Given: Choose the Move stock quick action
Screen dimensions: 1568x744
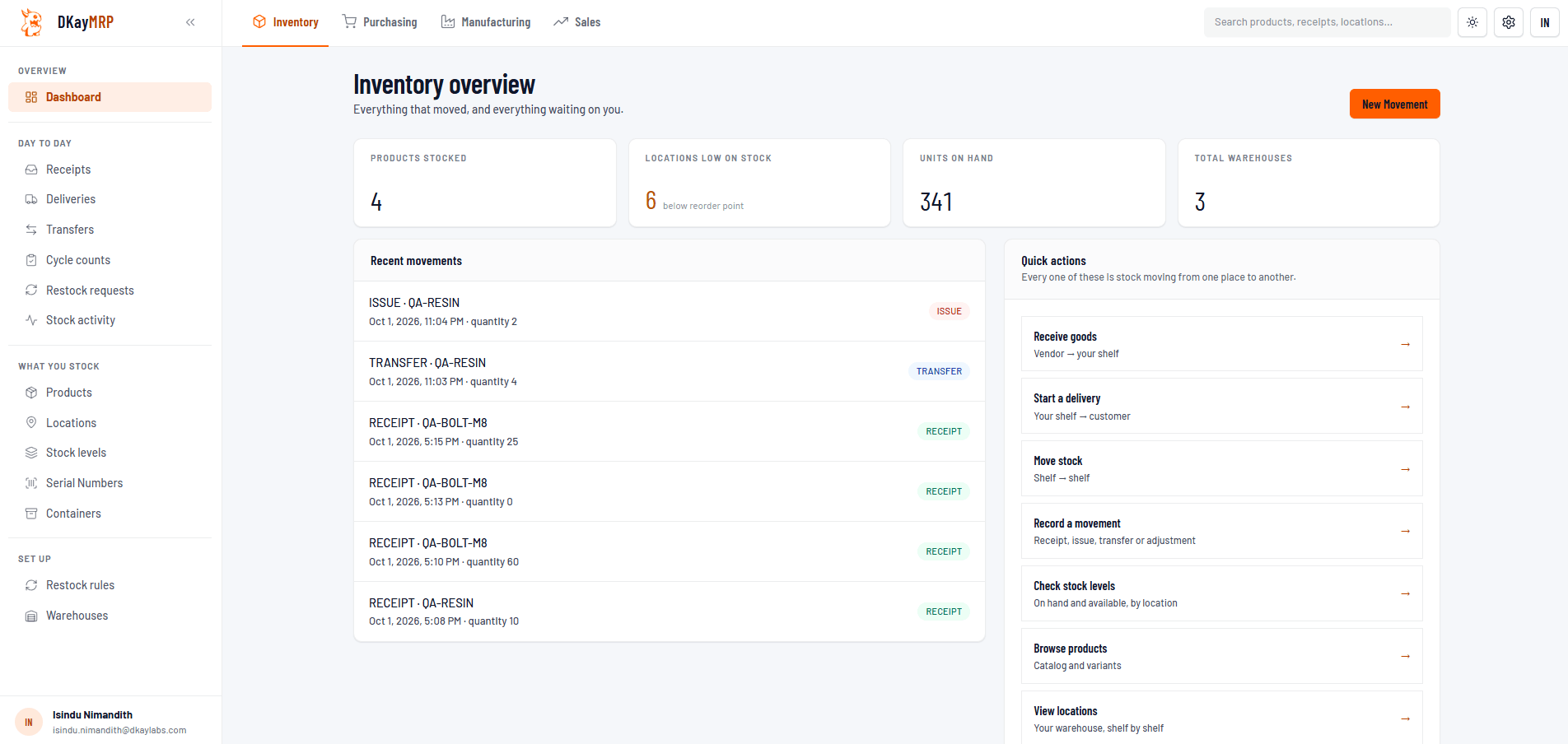Looking at the screenshot, I should coord(1222,469).
